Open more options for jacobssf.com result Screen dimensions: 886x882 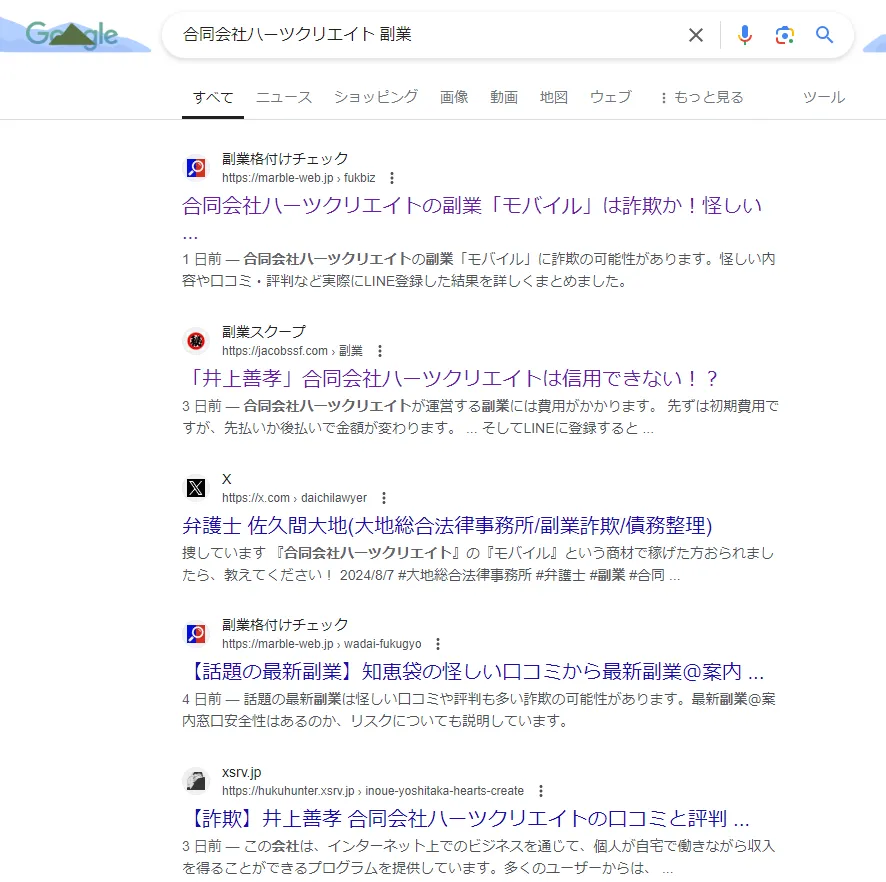pyautogui.click(x=379, y=351)
